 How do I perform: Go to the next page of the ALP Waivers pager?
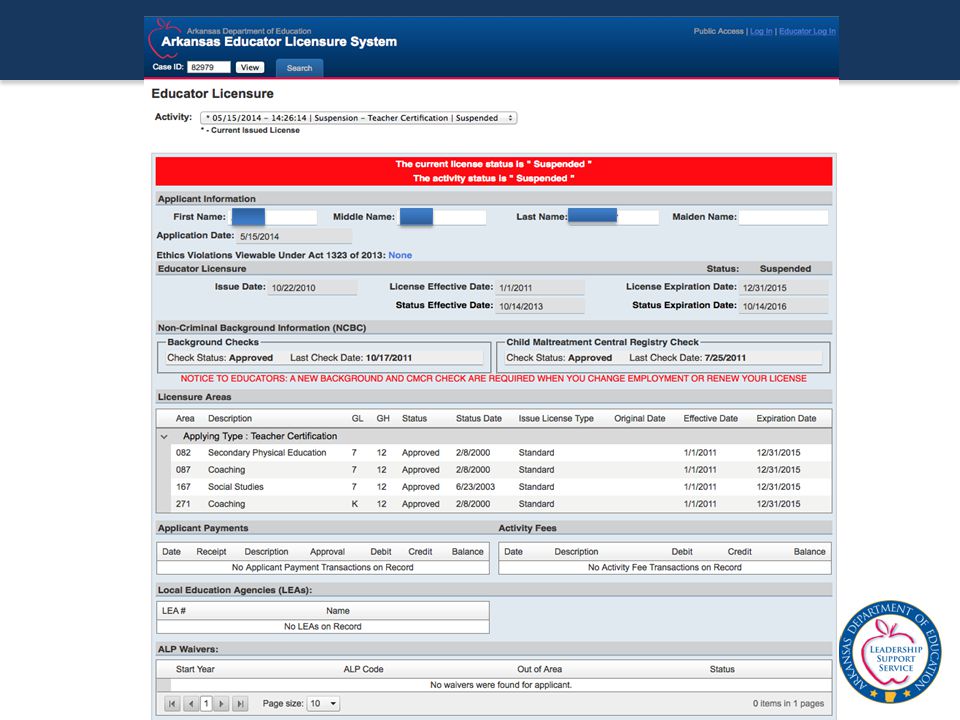point(222,703)
